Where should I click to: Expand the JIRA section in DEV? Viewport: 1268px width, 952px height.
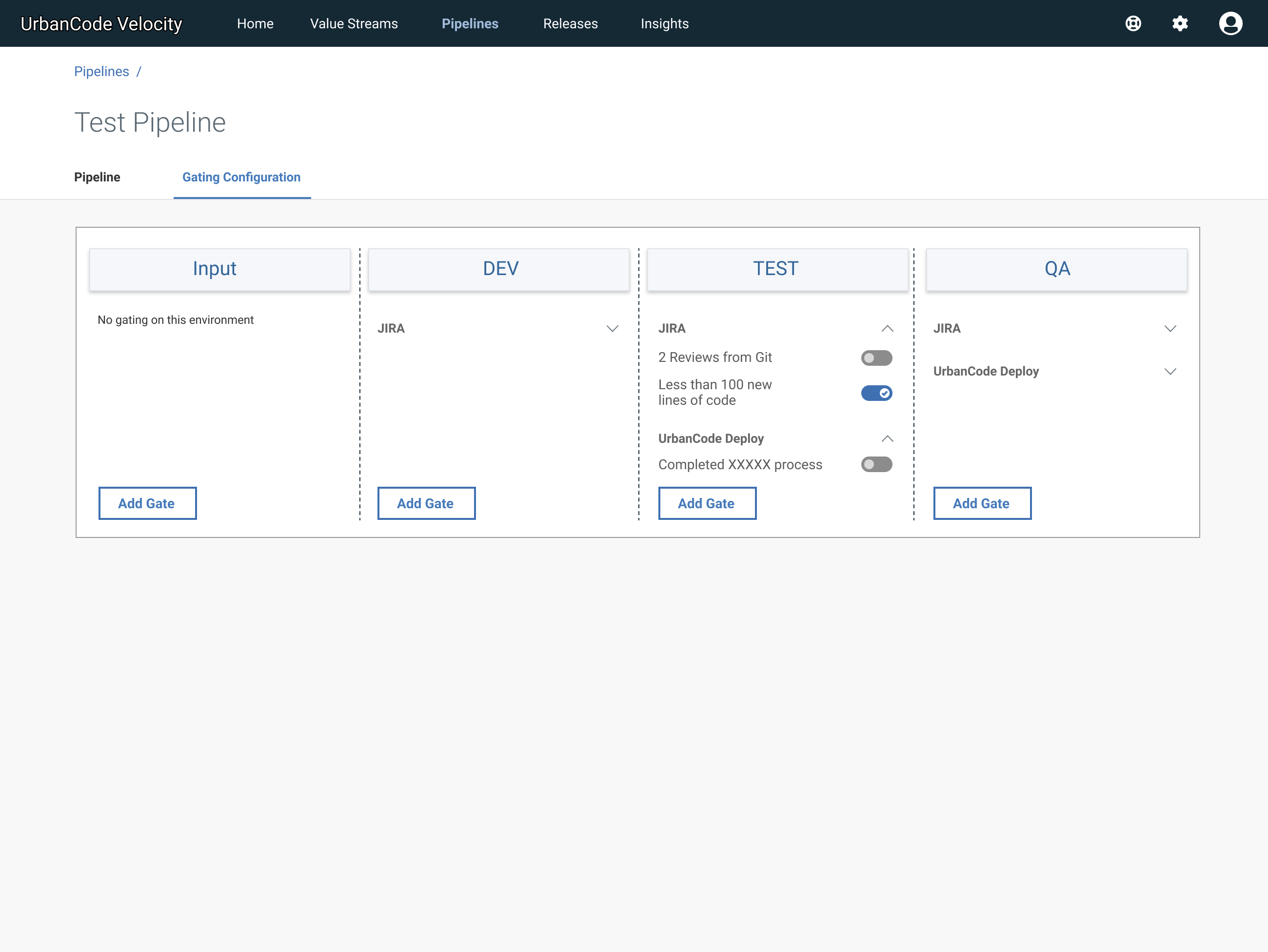(612, 328)
